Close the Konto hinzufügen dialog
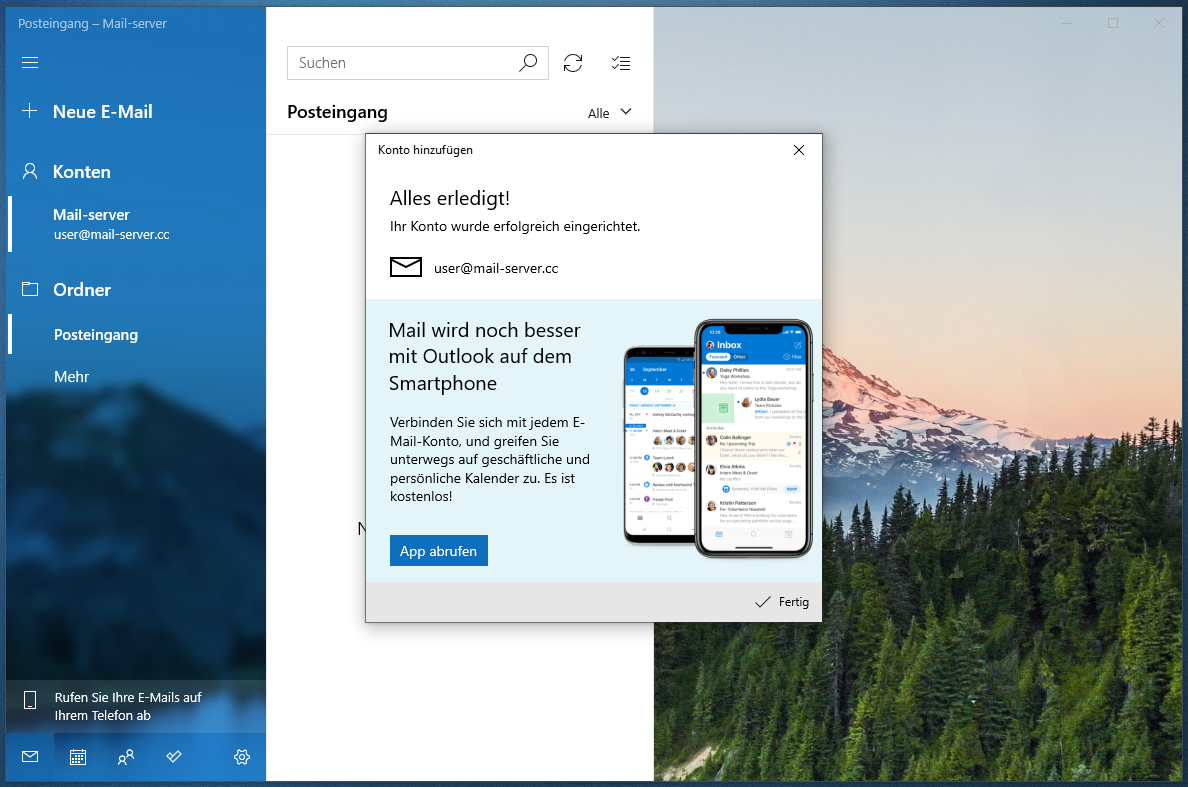 point(799,150)
